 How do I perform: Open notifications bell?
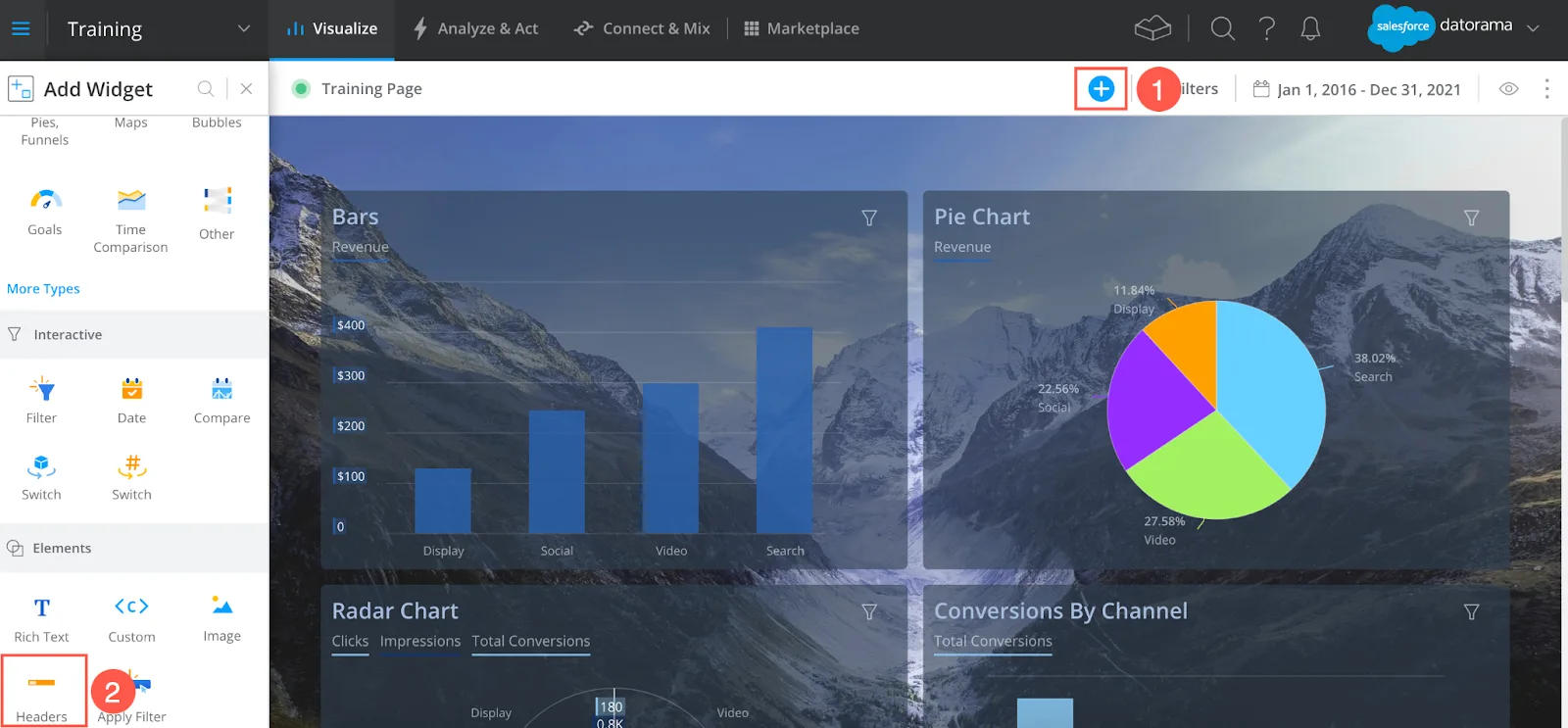coord(1310,28)
